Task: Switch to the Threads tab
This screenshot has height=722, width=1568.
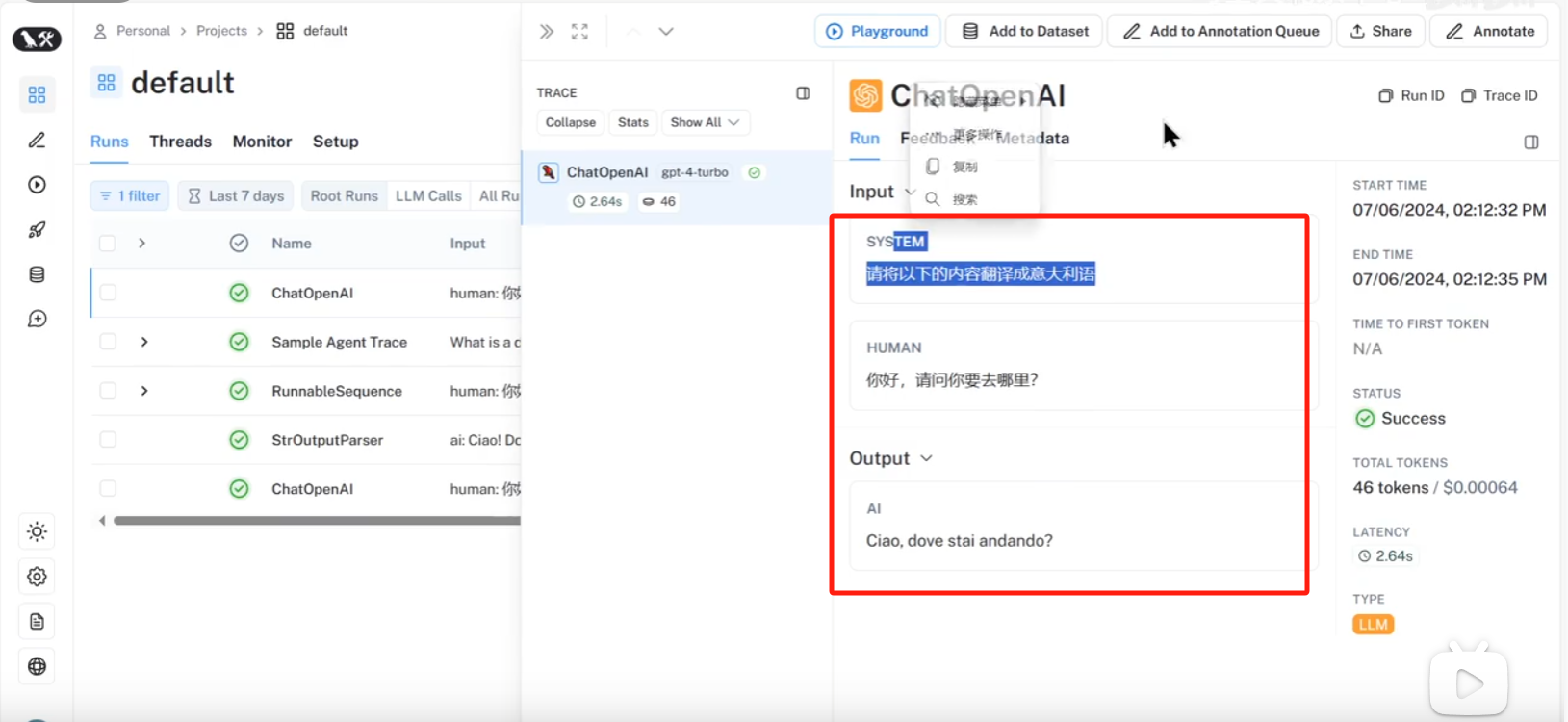Action: [180, 142]
